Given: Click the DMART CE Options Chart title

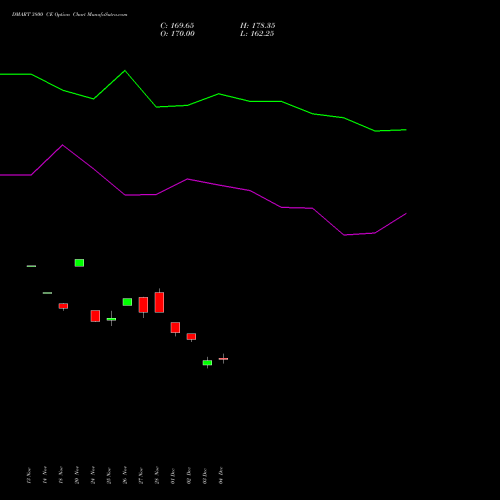Looking at the screenshot, I should (69, 15).
